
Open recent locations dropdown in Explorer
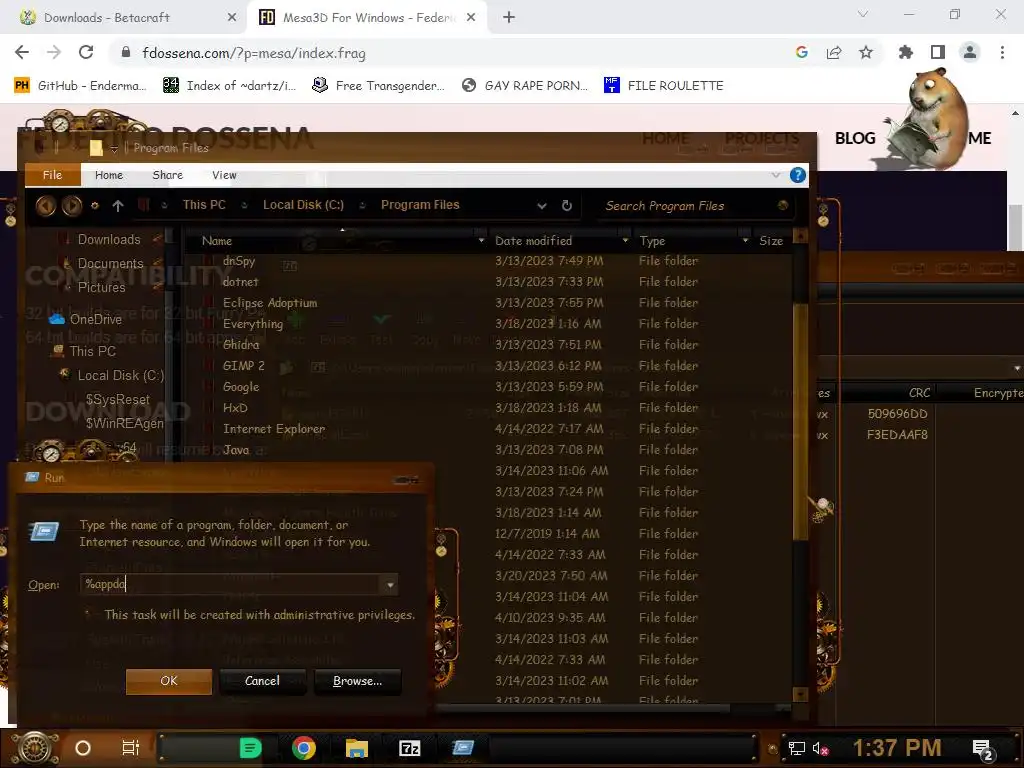pyautogui.click(x=95, y=206)
